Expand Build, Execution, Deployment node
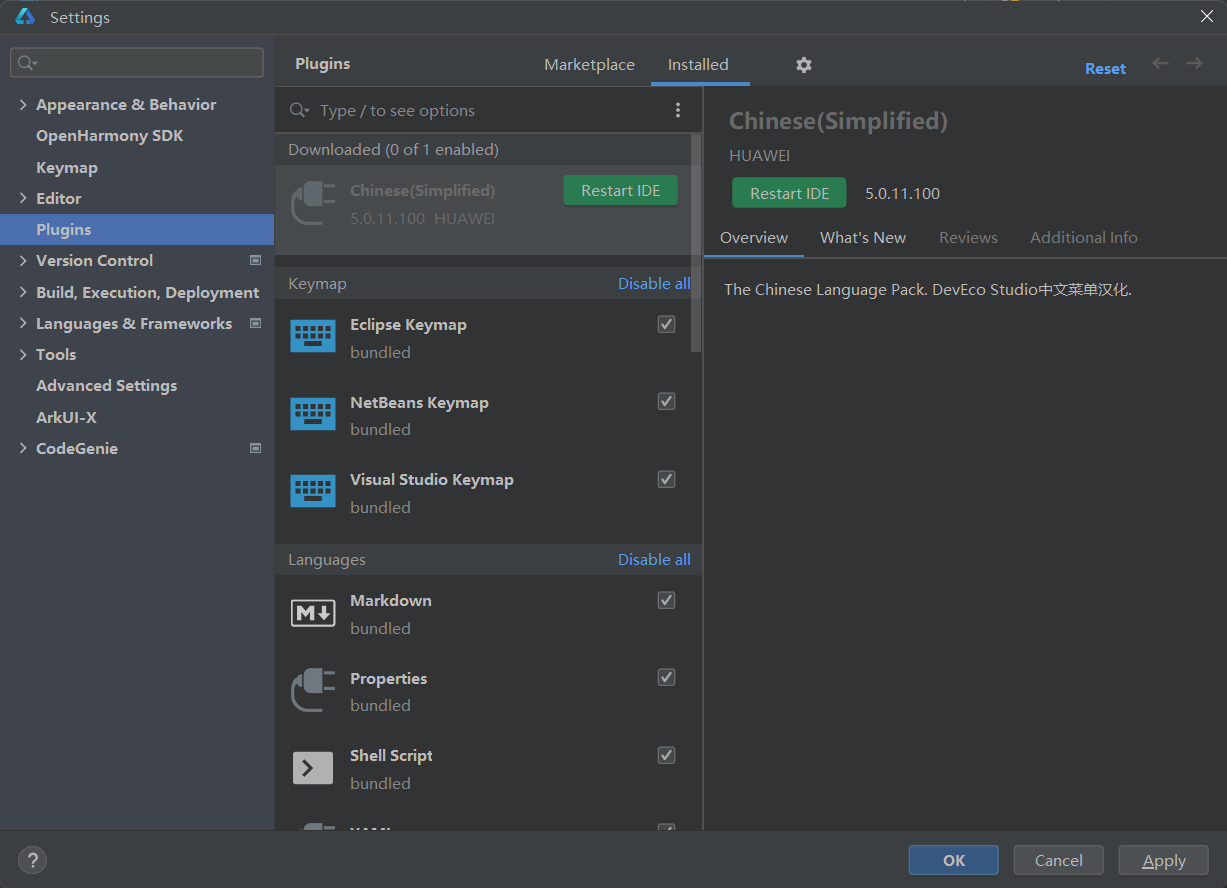Image resolution: width=1227 pixels, height=888 pixels. click(x=23, y=292)
